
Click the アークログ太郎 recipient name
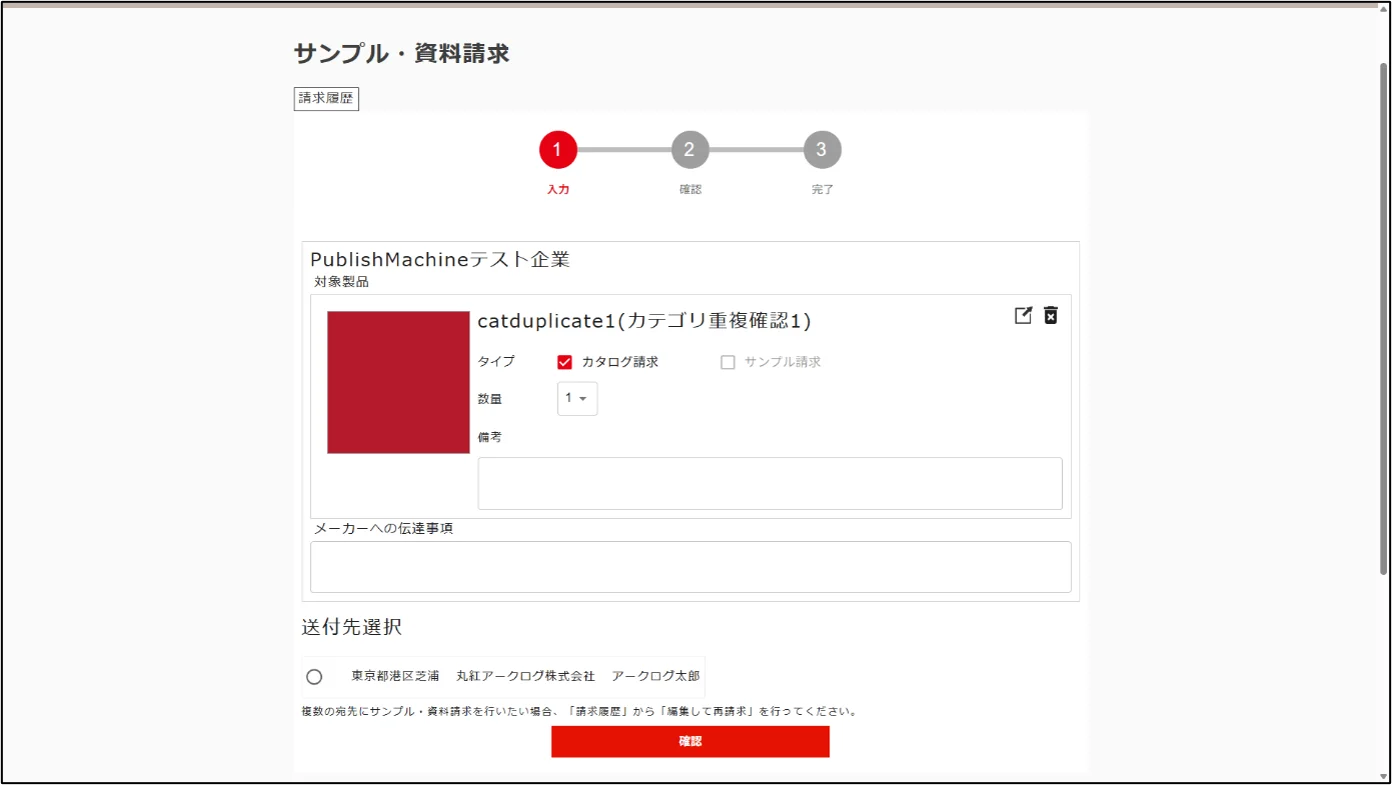coord(656,676)
